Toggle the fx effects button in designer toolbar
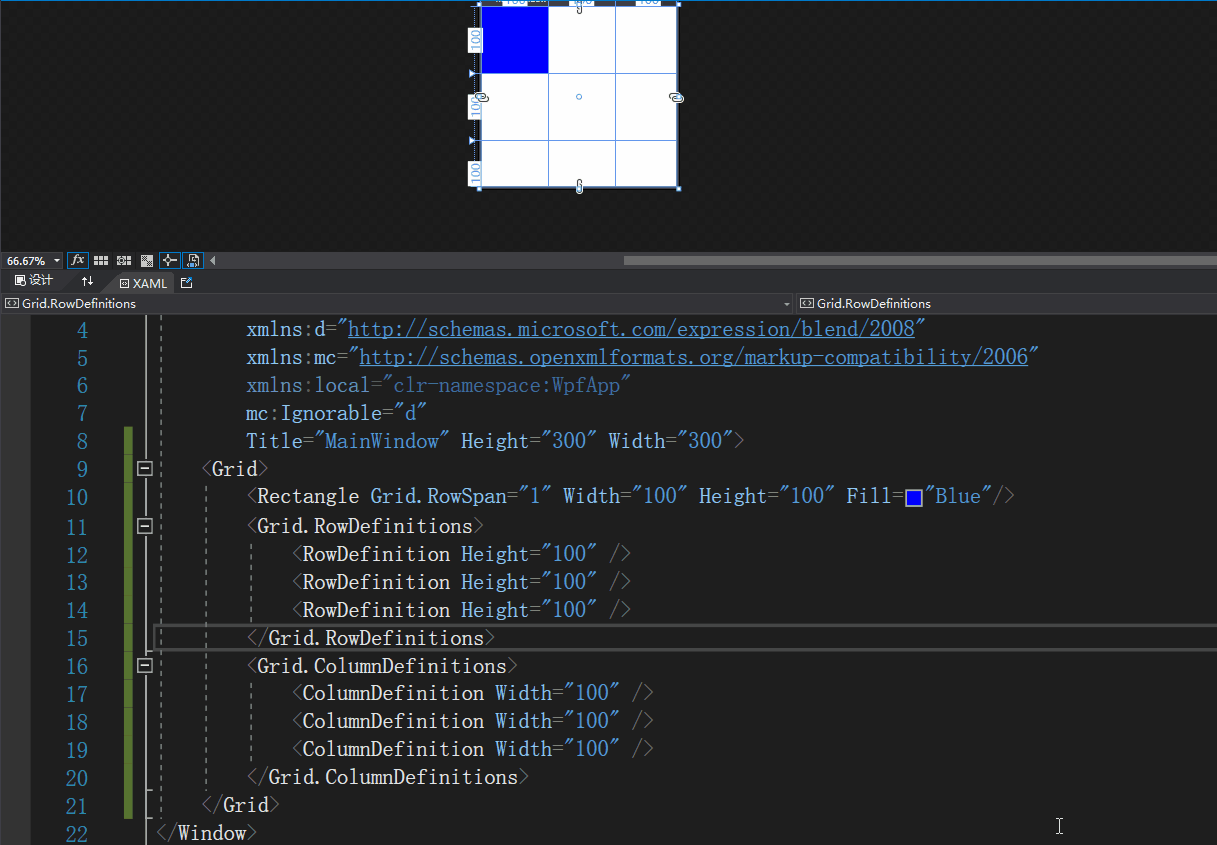The height and width of the screenshot is (845, 1217). click(x=78, y=260)
